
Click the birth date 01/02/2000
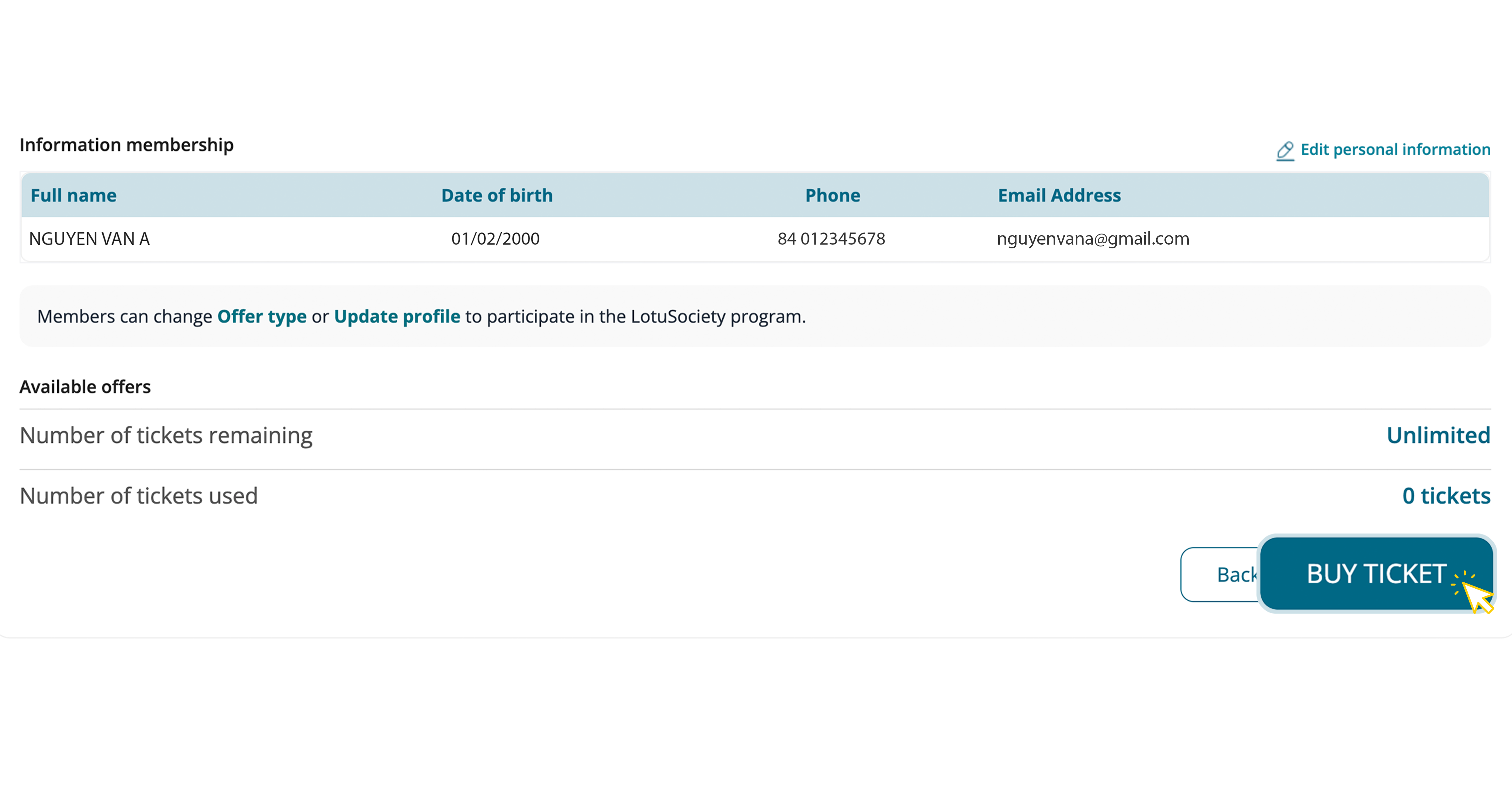click(x=495, y=239)
